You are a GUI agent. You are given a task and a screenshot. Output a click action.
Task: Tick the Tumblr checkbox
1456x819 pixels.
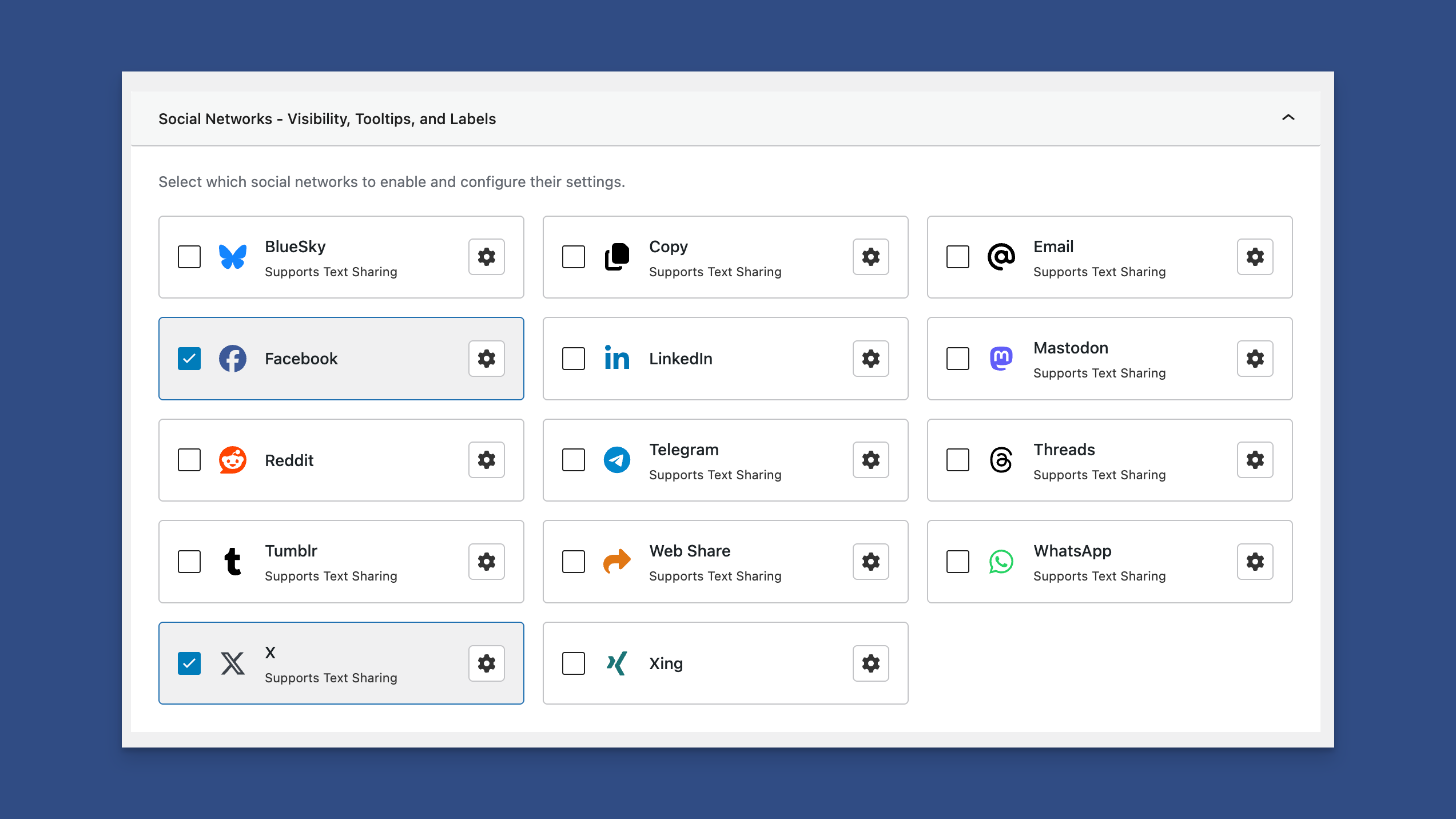tap(189, 562)
